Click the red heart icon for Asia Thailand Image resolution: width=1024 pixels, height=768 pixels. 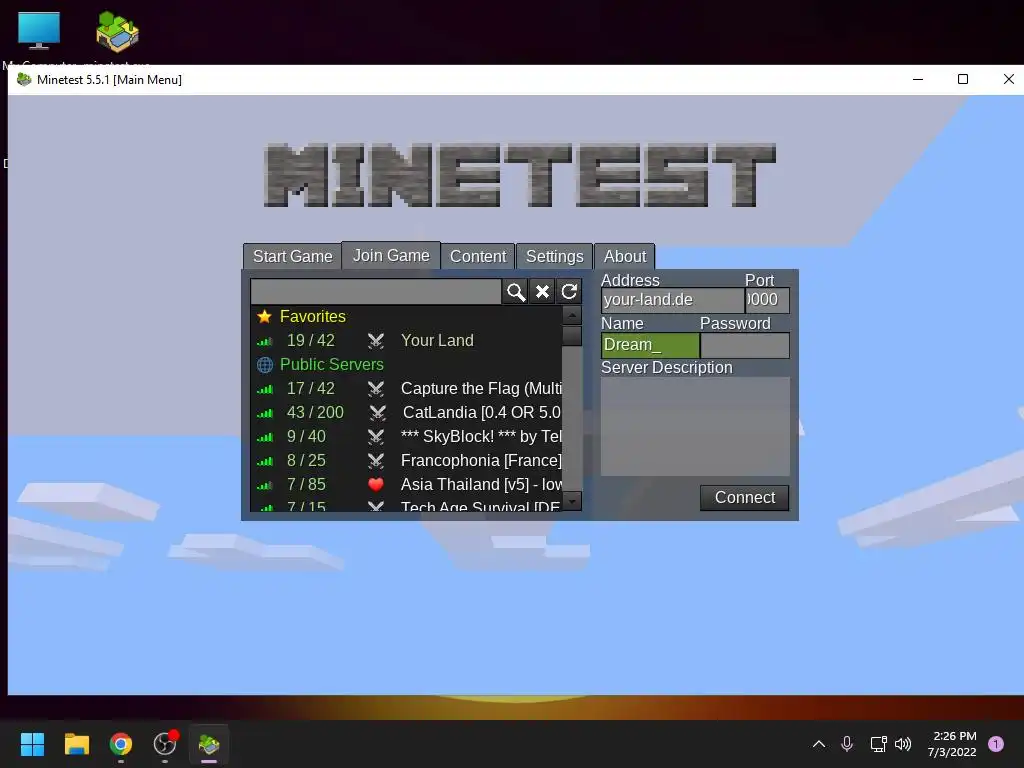[x=376, y=485]
